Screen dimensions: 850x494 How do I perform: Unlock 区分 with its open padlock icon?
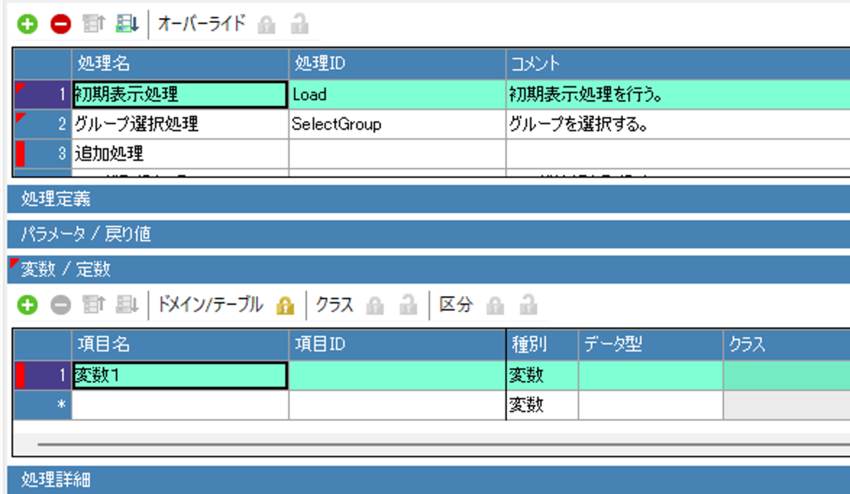click(529, 306)
